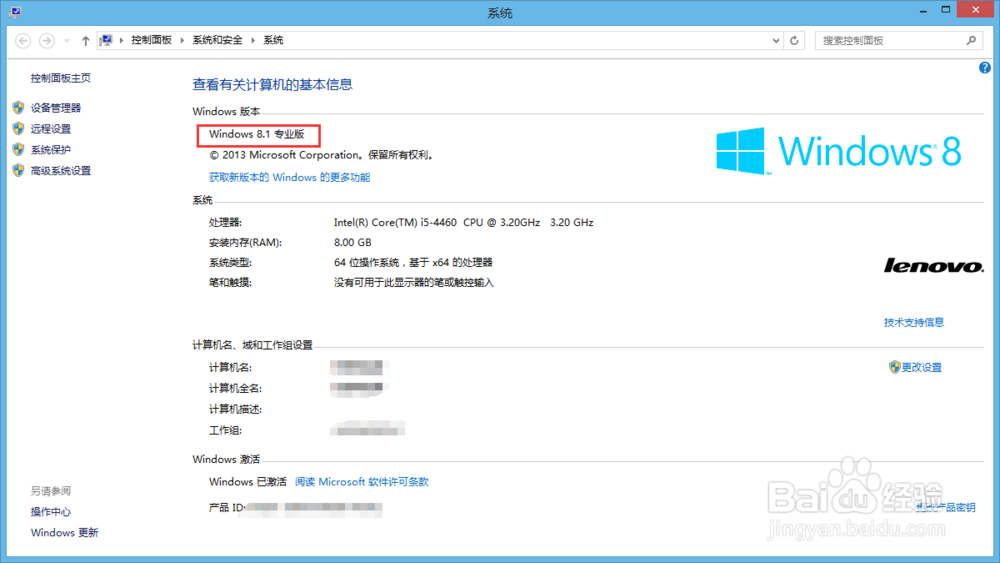Select 控制面板 in the breadcrumb

pyautogui.click(x=152, y=40)
